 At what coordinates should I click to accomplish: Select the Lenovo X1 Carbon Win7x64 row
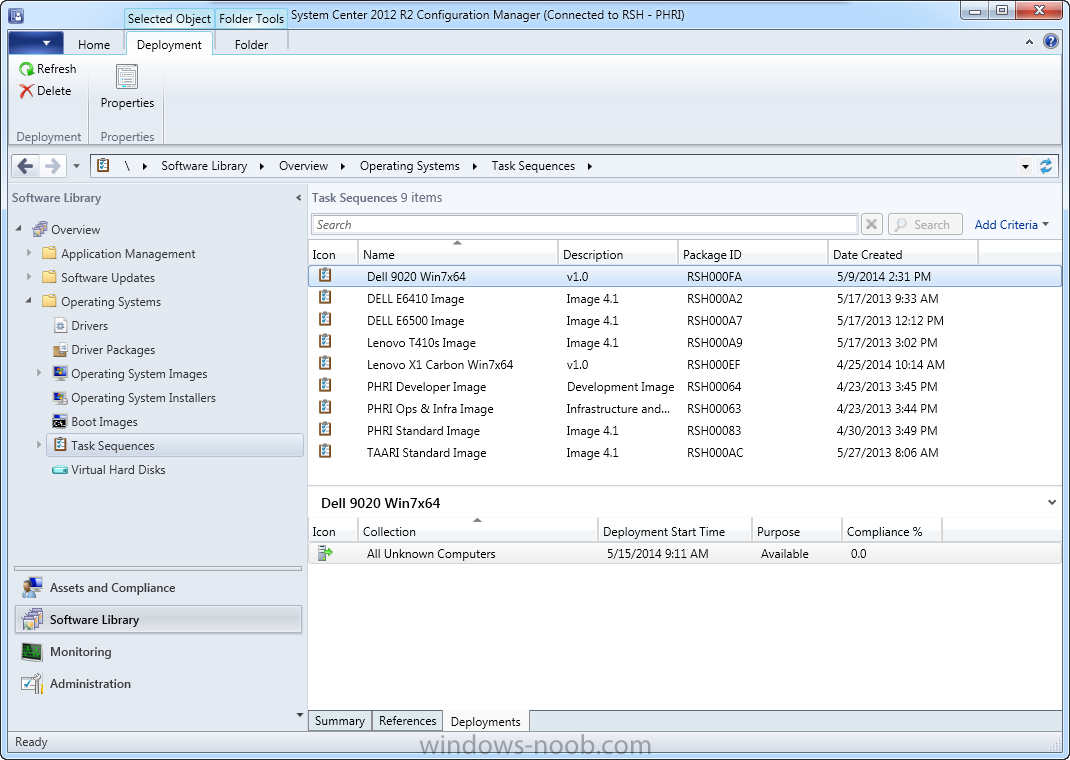[685, 364]
